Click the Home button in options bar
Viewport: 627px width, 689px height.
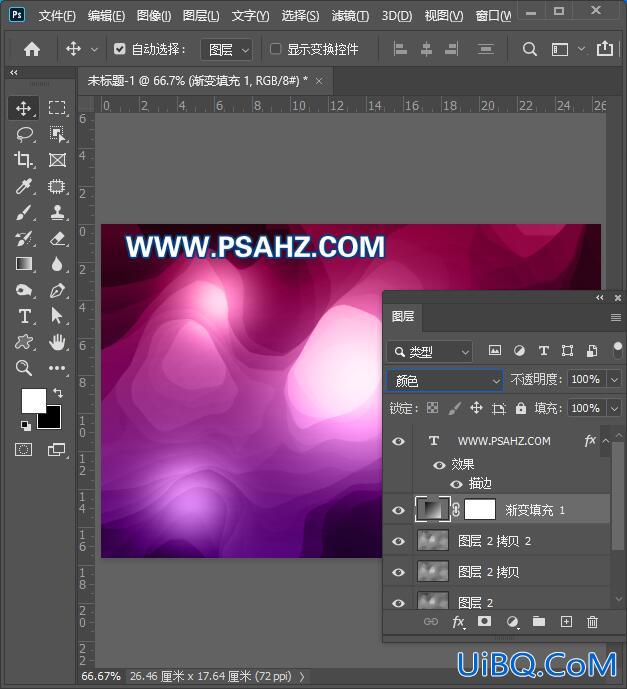tap(32, 49)
